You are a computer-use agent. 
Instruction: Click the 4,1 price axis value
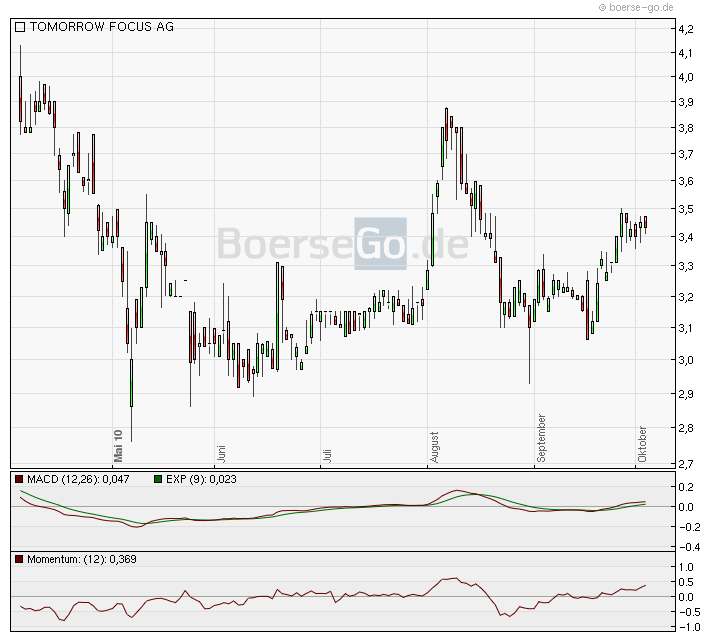686,53
